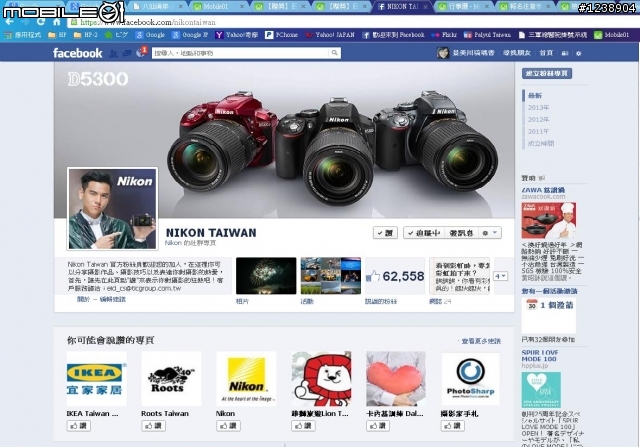Click the Facebook logo in the blue bar
Image resolution: width=640 pixels, height=447 pixels.
click(77, 53)
